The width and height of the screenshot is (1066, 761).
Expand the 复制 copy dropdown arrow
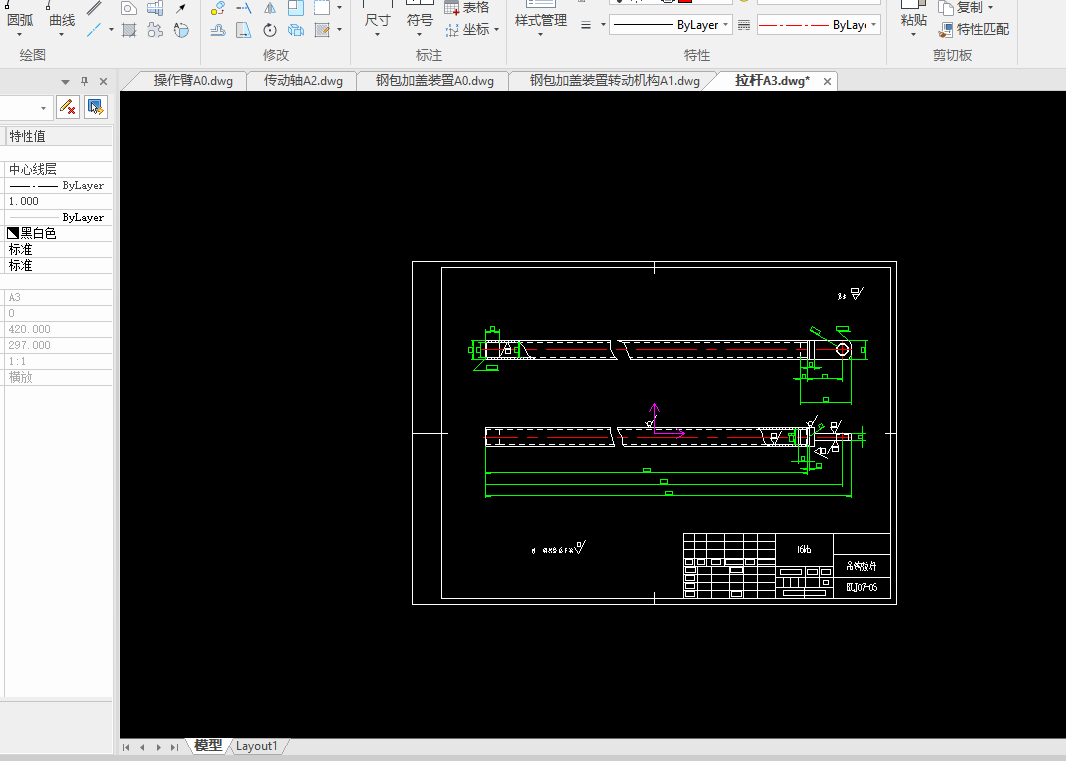pos(990,7)
